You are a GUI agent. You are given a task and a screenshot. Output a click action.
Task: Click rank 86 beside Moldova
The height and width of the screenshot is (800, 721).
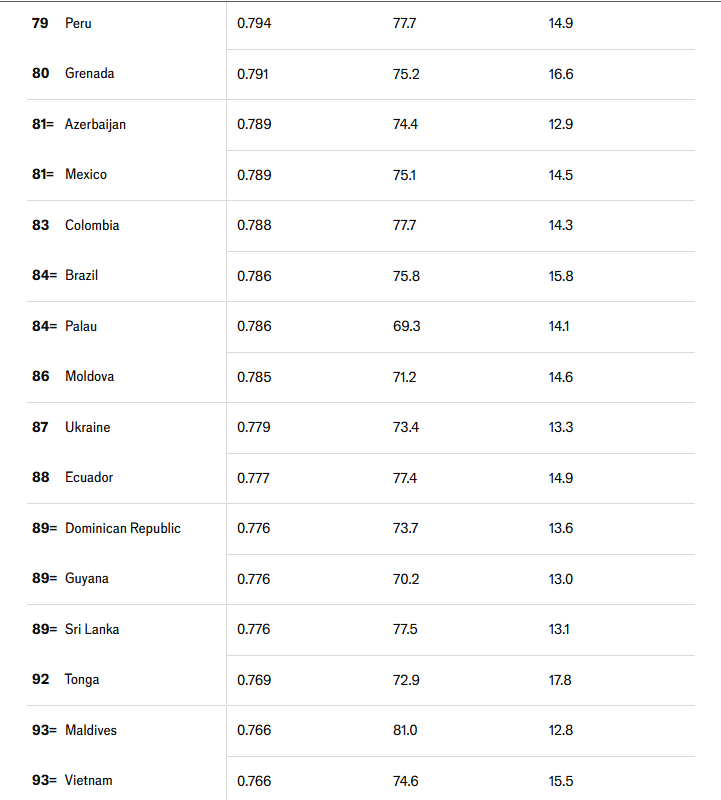click(x=40, y=377)
